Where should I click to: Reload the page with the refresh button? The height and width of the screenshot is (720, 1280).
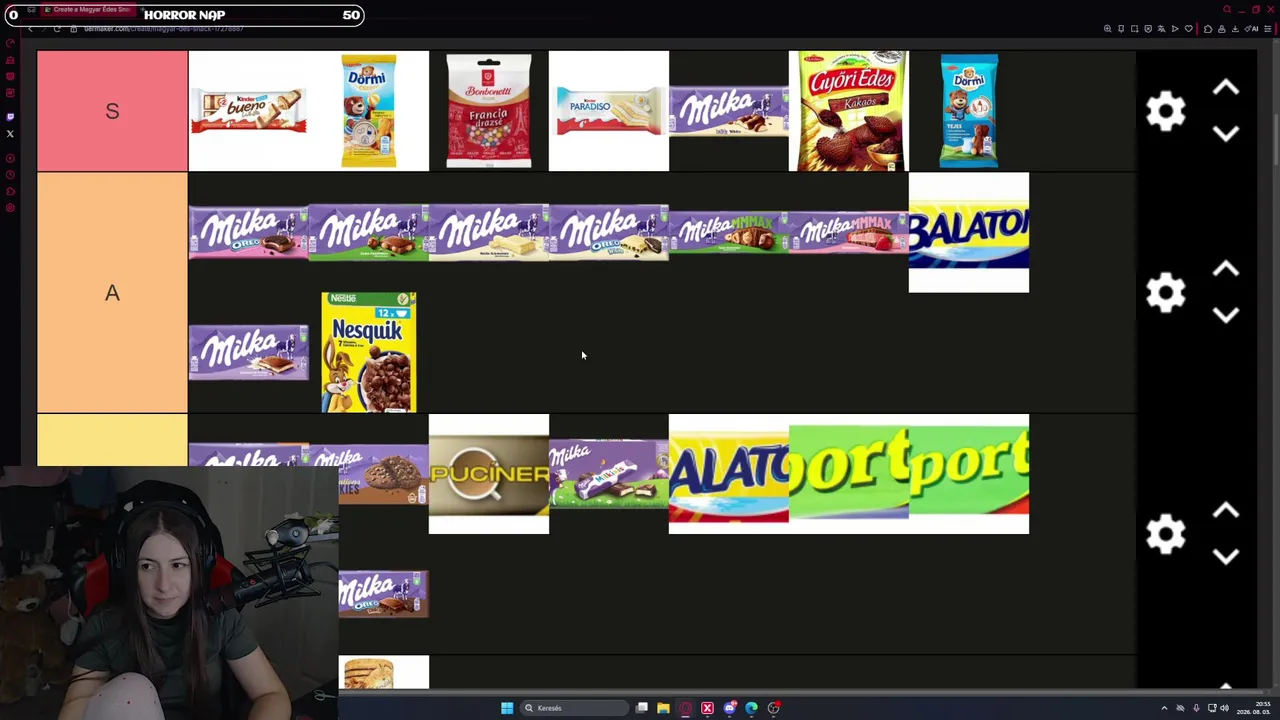[x=57, y=29]
